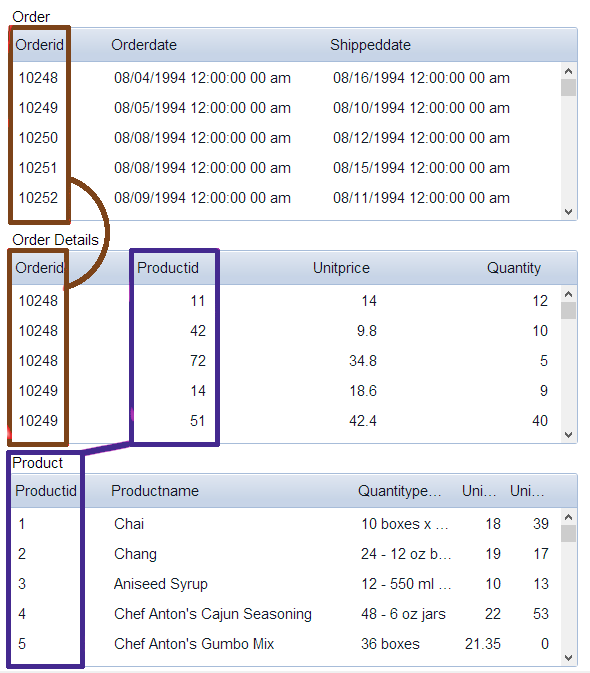The width and height of the screenshot is (590, 673).
Task: Click Unitprice header in Order Details
Action: (x=341, y=268)
